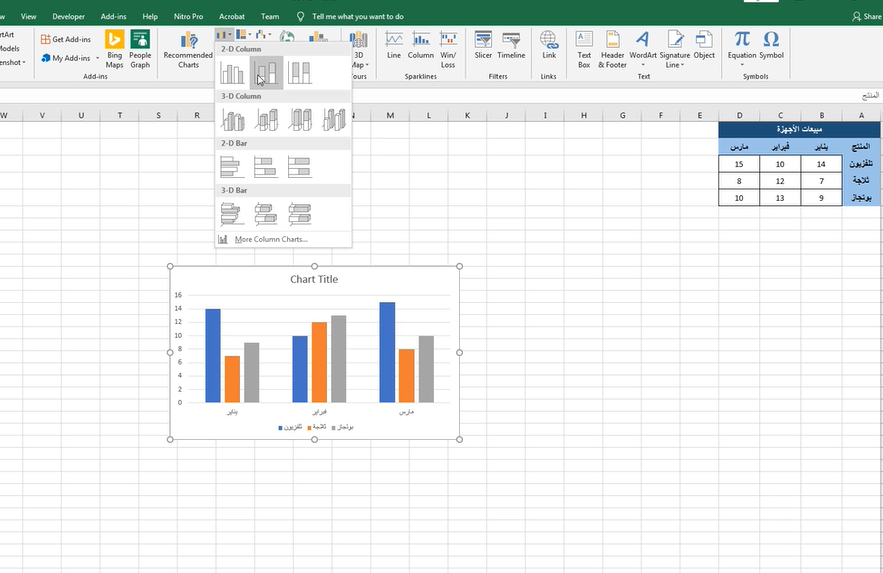Open the Add-ins tab
This screenshot has width=883, height=573.
coord(113,16)
